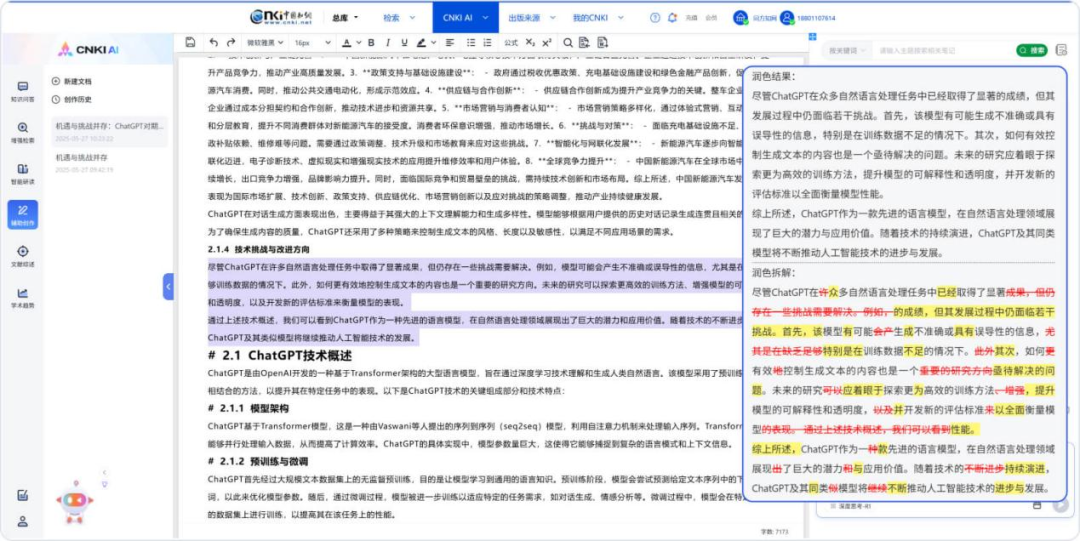This screenshot has height=541, width=1080.
Task: Click the note search input field
Action: 940,50
